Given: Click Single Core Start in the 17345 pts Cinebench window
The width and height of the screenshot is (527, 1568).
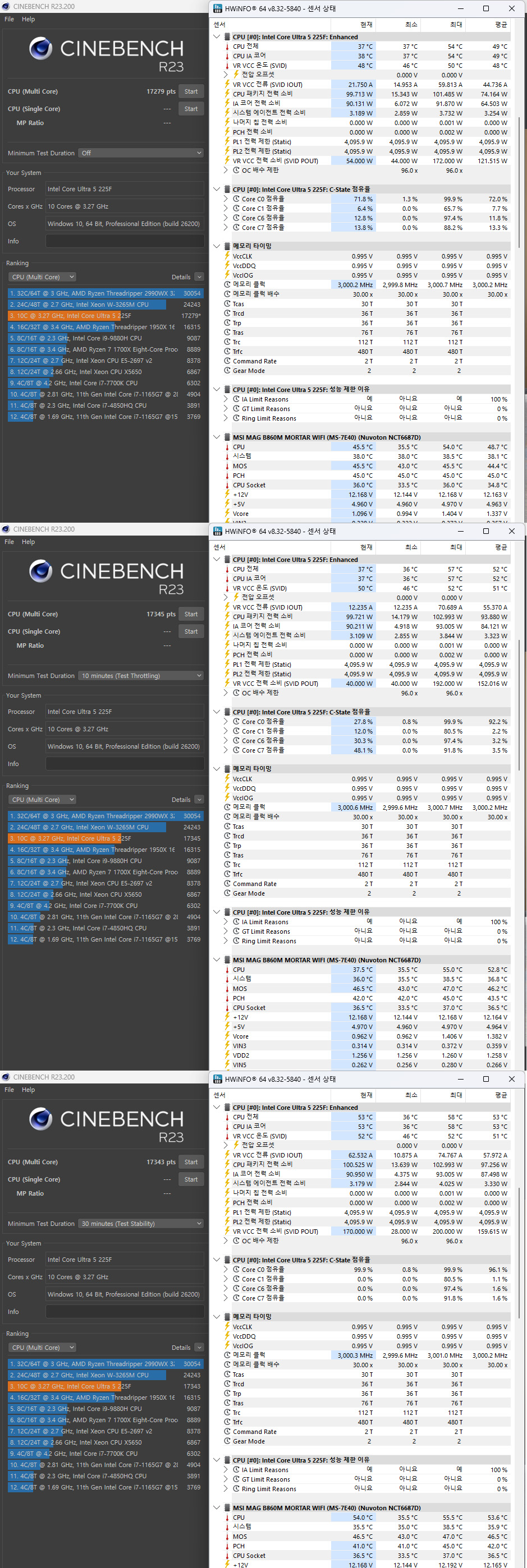Looking at the screenshot, I should click(191, 632).
